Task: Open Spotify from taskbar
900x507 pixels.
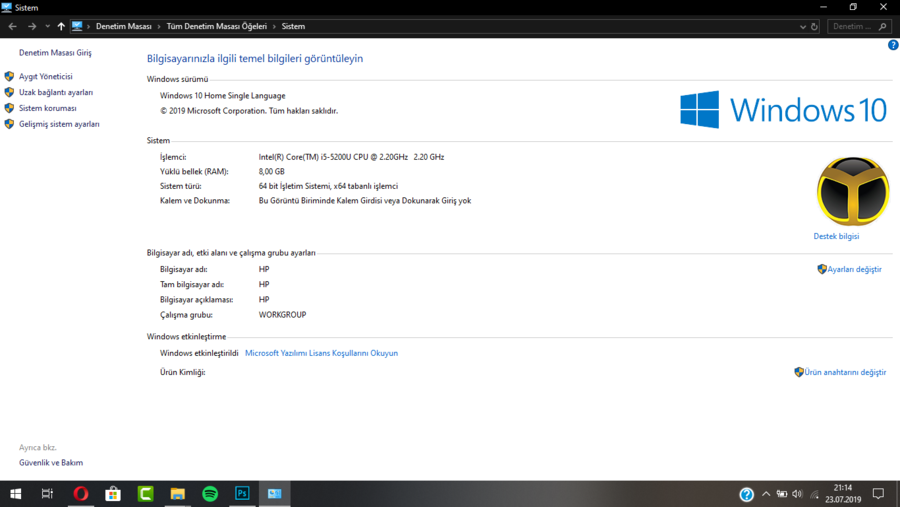Action: (x=210, y=494)
